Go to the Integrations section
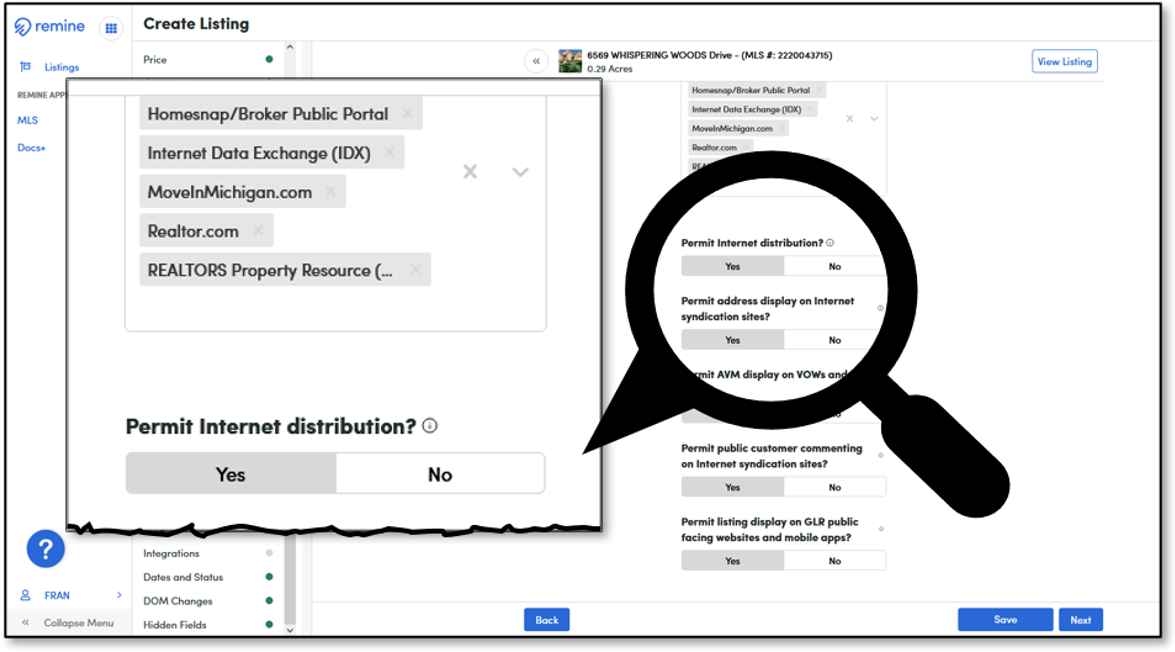1175x652 pixels. click(x=172, y=553)
